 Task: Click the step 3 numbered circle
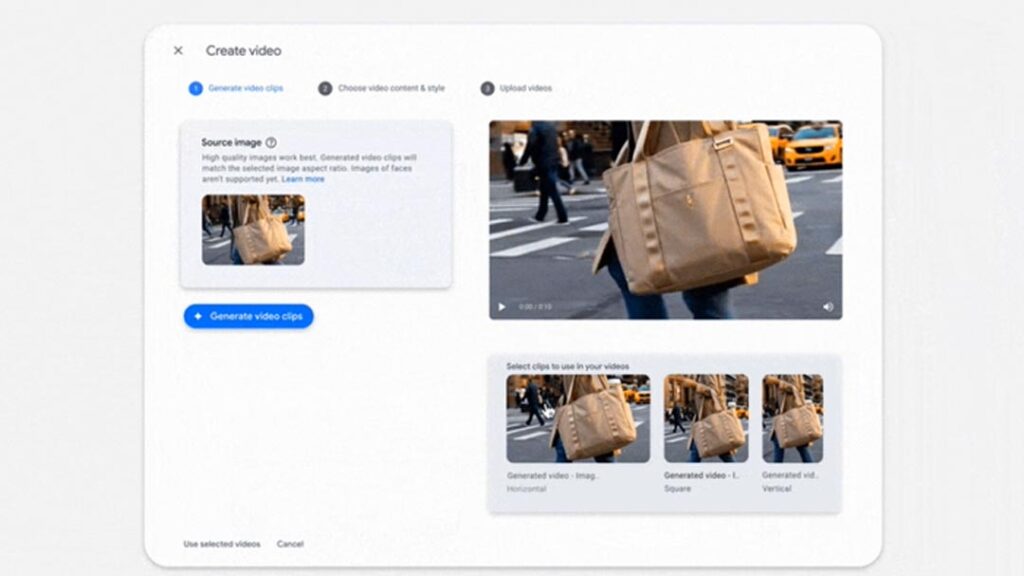click(x=487, y=88)
